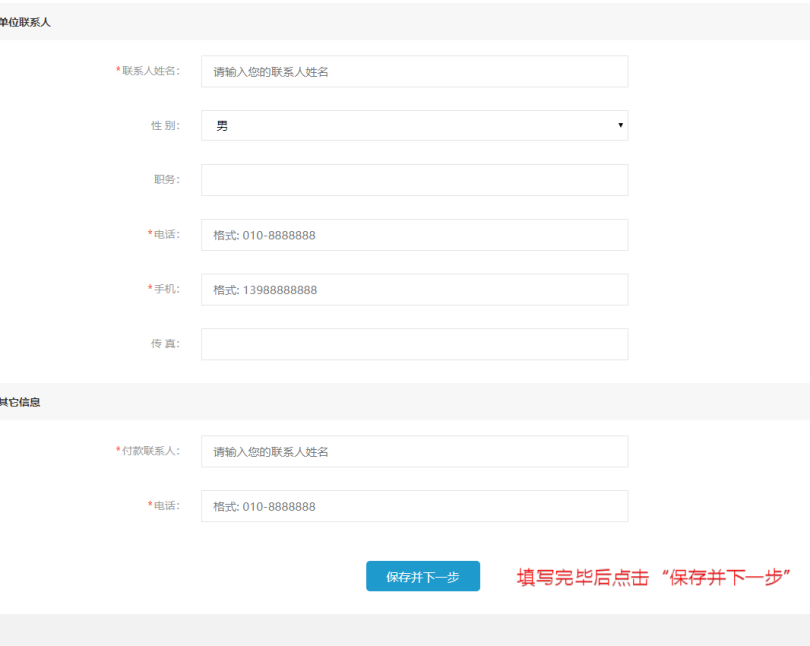Click the 联系人姓名 input field

(x=414, y=72)
